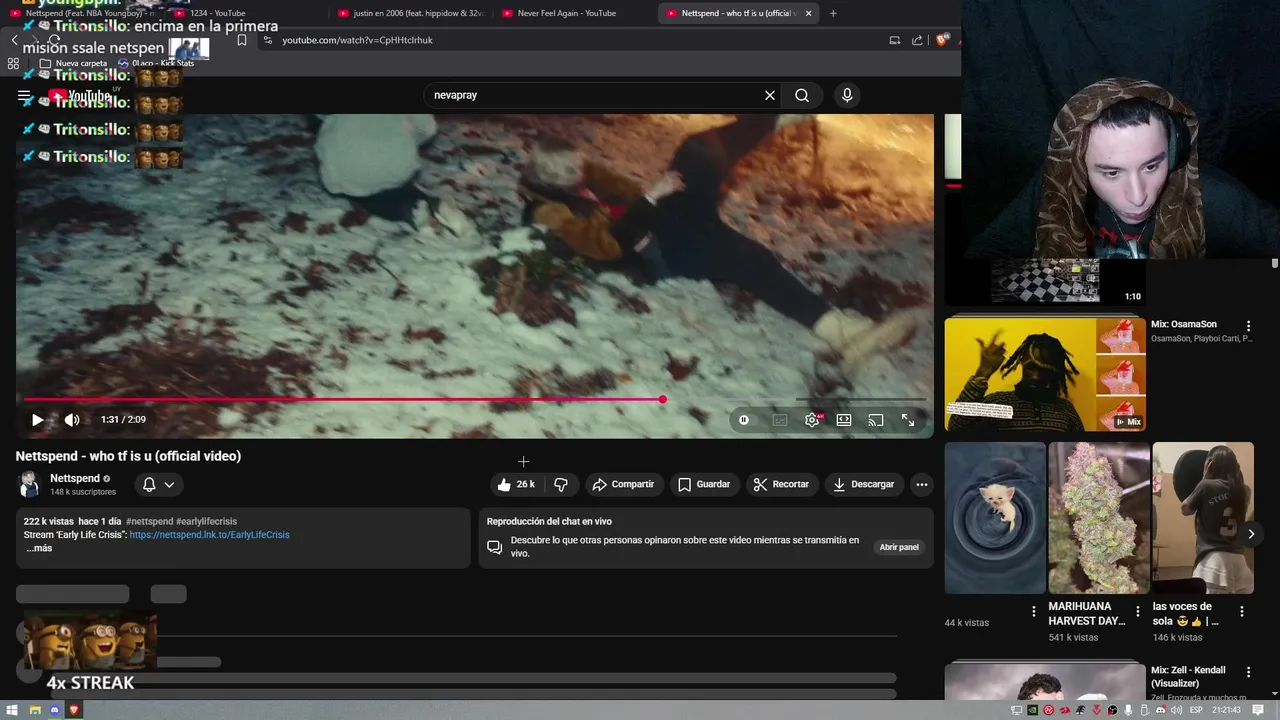Go to YouTube home via logo

tap(82, 96)
